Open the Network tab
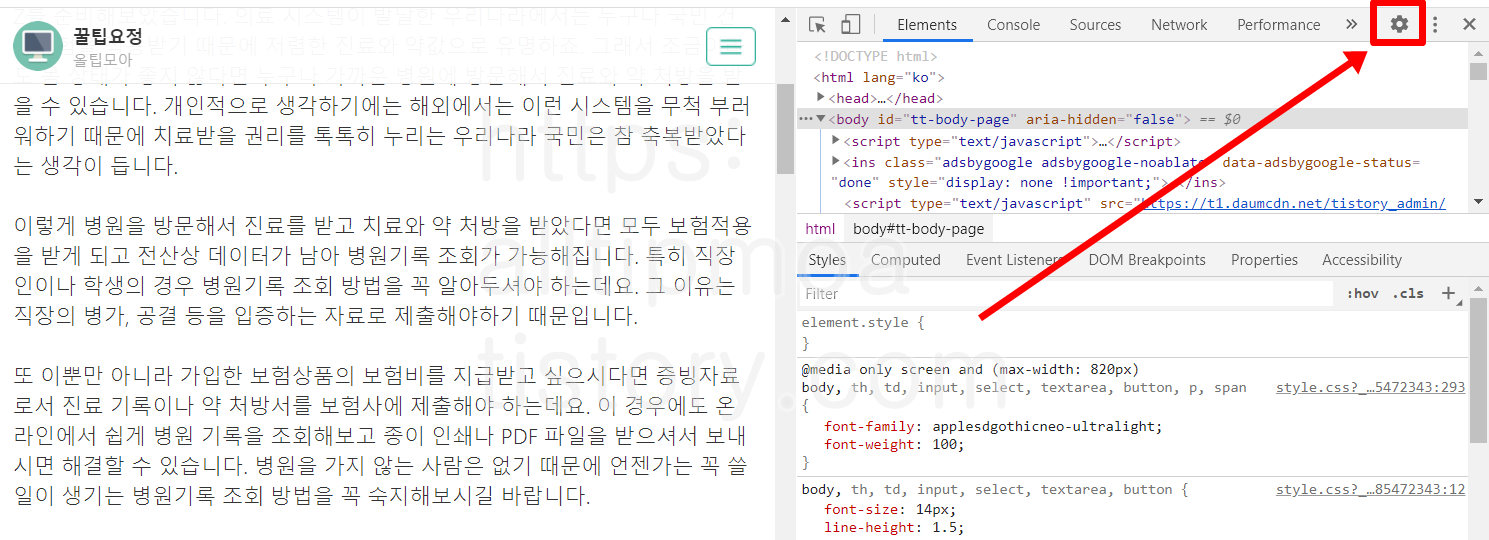 (1179, 25)
